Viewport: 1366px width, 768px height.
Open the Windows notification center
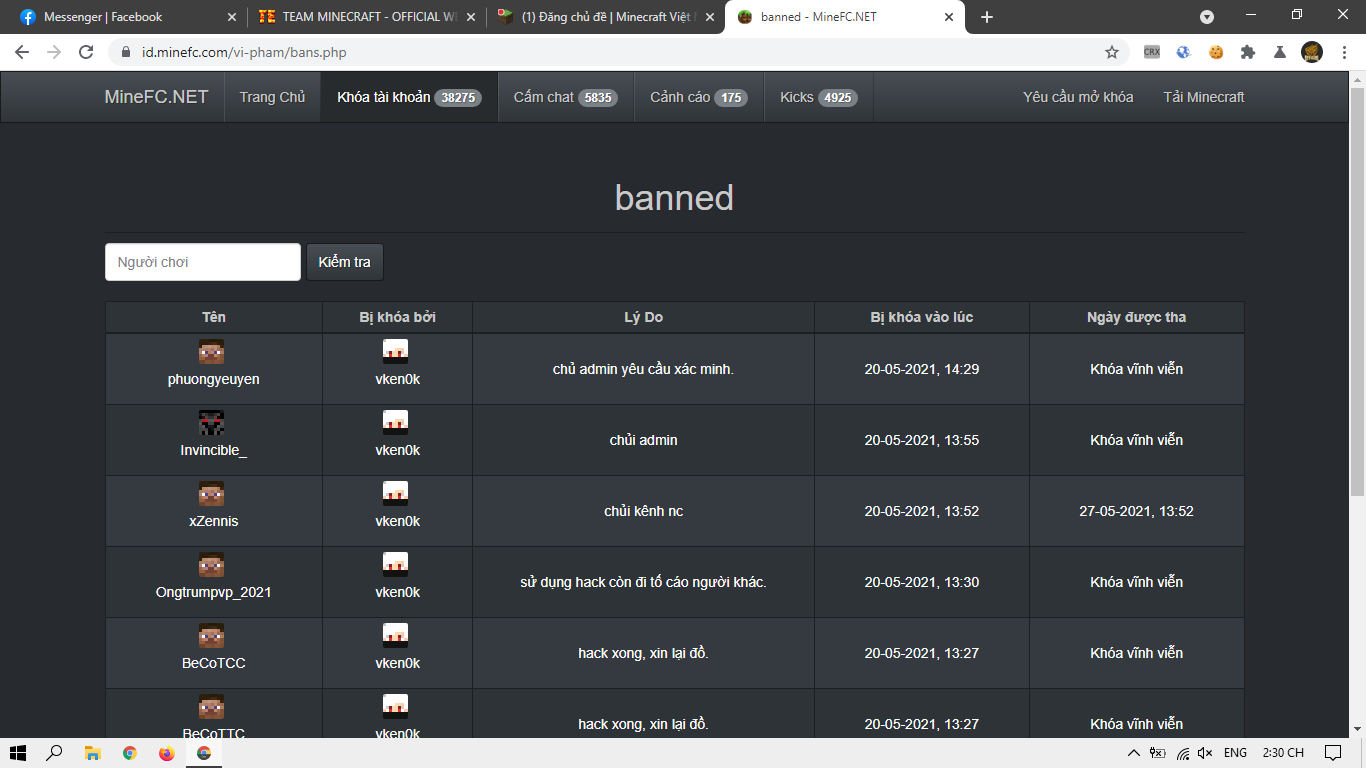pos(1332,753)
